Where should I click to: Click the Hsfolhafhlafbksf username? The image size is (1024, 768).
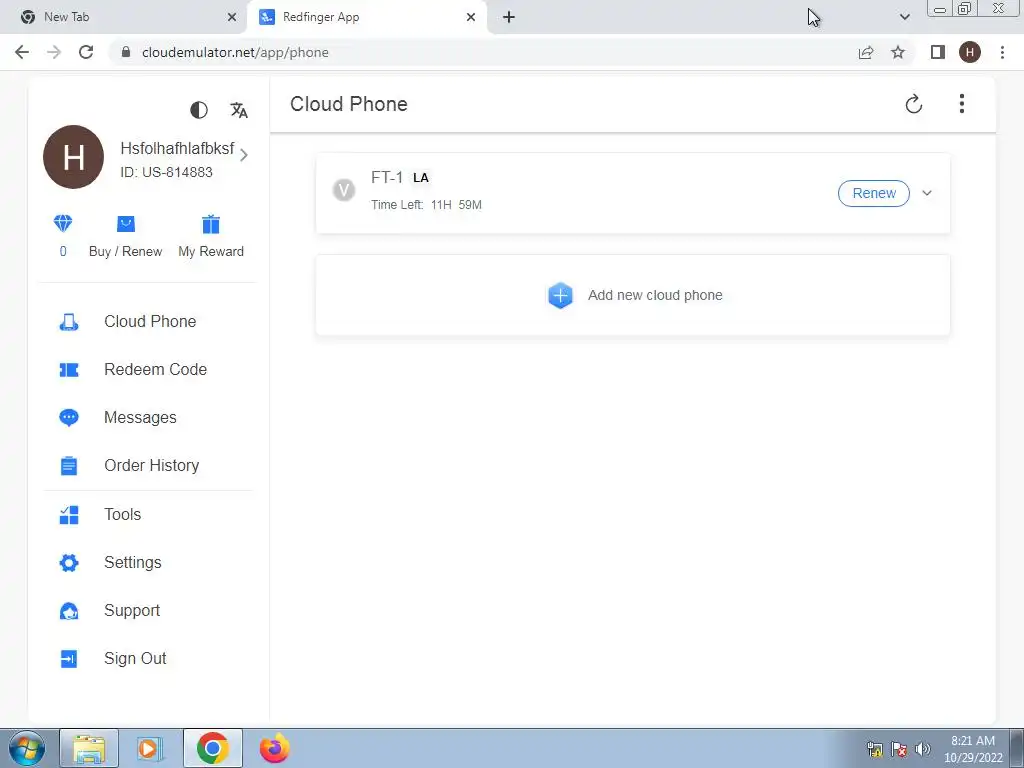[177, 148]
